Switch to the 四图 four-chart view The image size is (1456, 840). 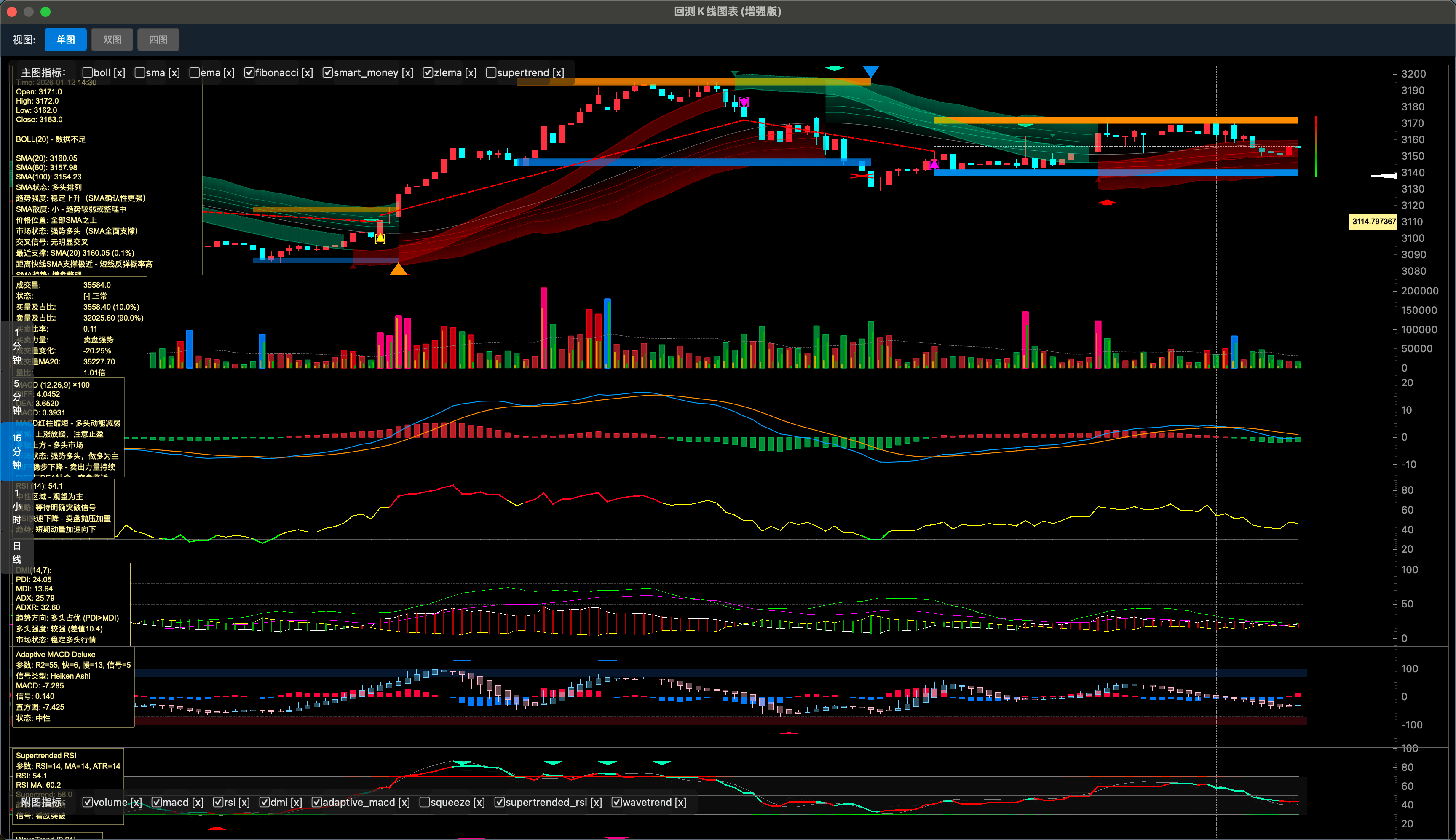158,40
